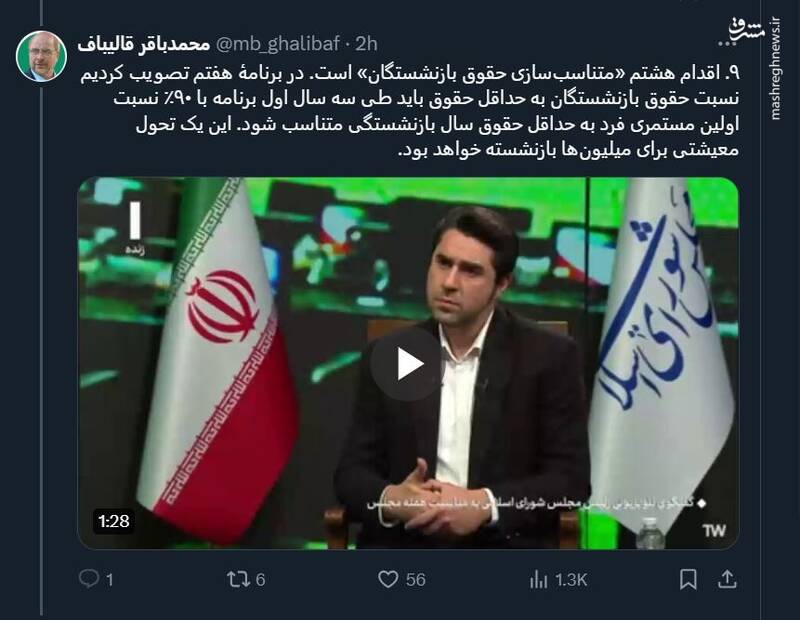Click the 6 reposts count
Screen dimensions: 800x620
click(260, 580)
